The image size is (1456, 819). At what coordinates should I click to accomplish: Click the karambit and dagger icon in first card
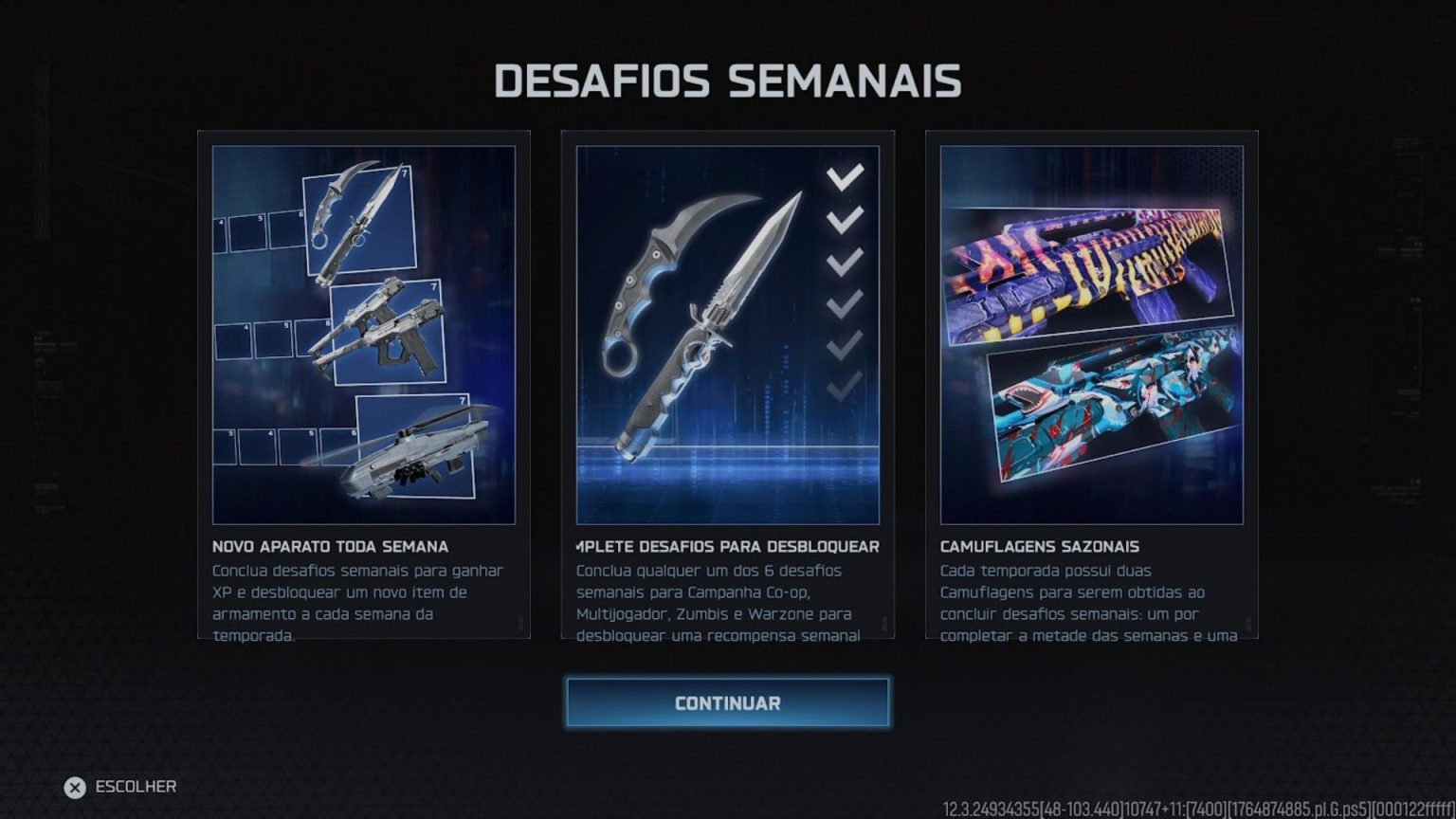click(359, 221)
